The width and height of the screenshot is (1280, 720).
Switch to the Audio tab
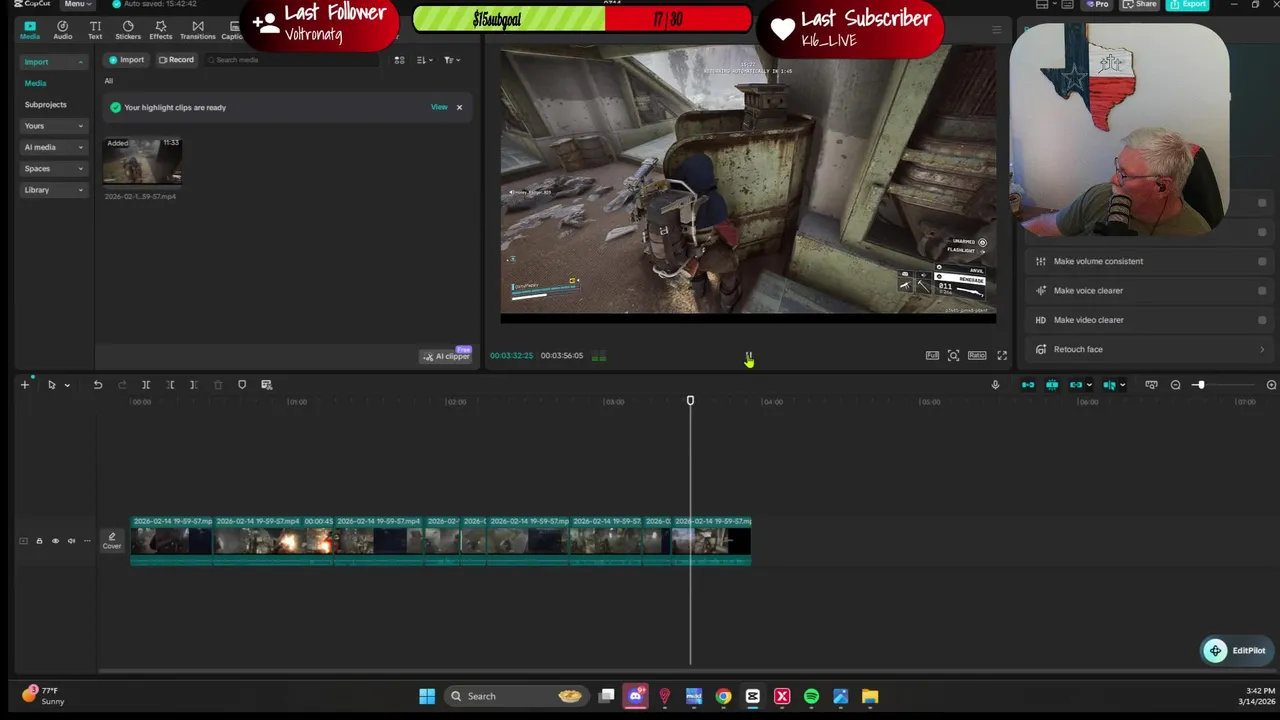coord(63,30)
